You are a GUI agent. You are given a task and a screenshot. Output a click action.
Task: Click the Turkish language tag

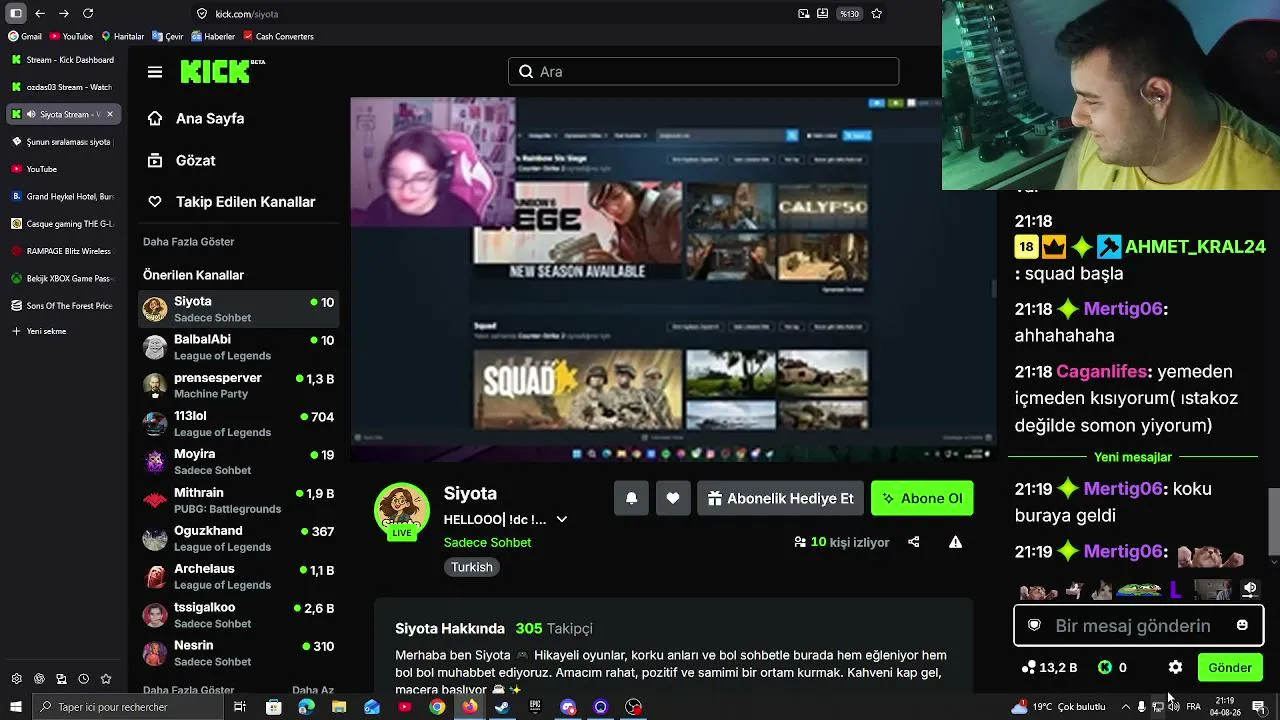pyautogui.click(x=472, y=567)
